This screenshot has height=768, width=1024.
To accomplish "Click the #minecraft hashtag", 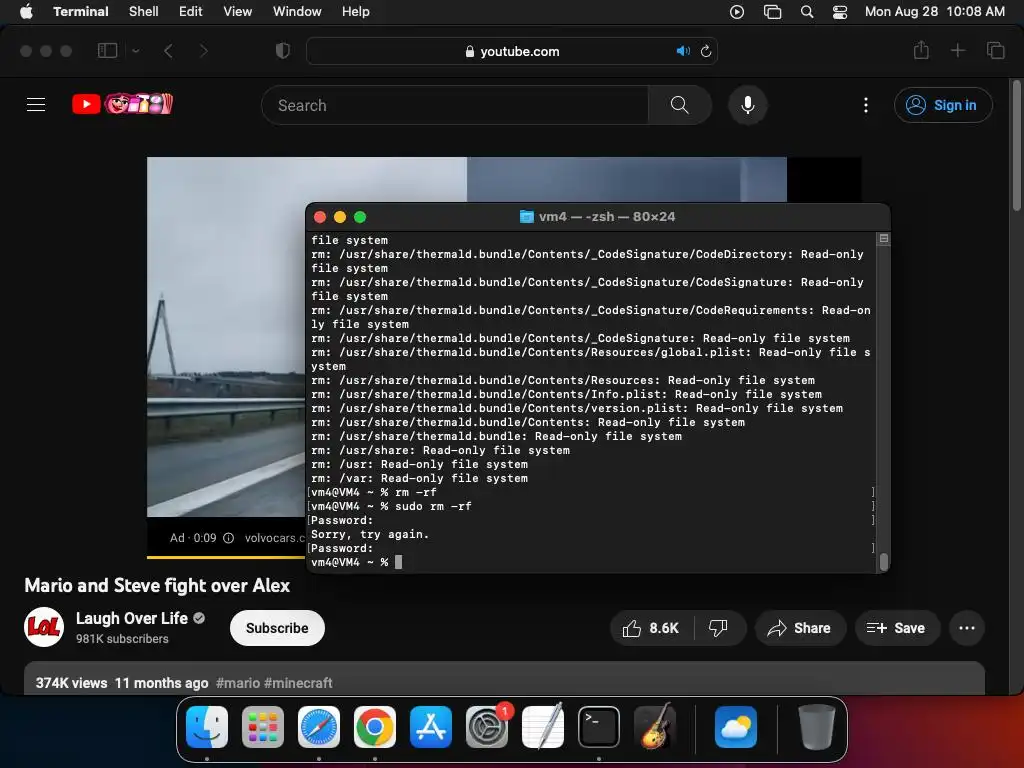I will [298, 683].
